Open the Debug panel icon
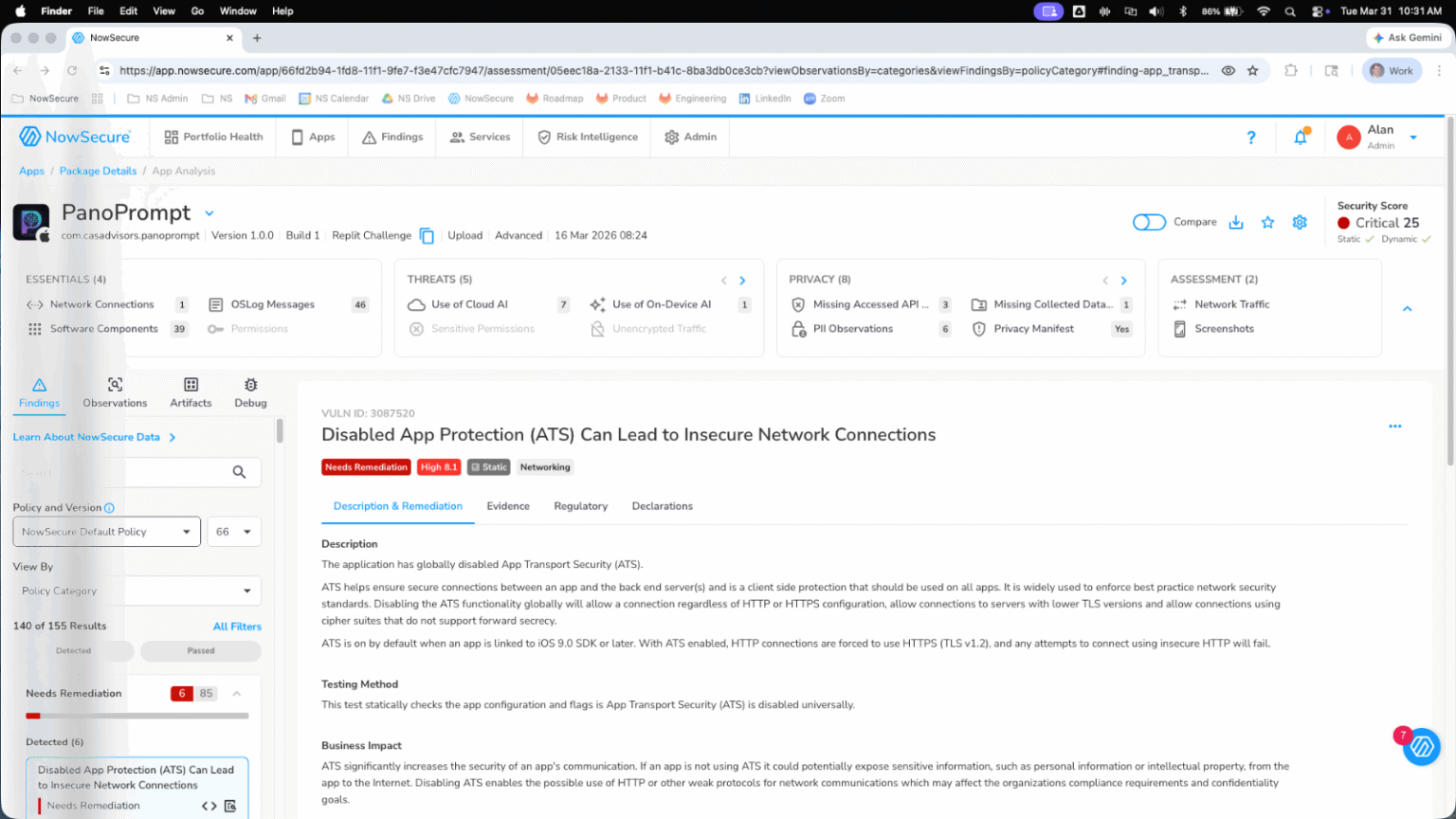1456x819 pixels. [250, 384]
